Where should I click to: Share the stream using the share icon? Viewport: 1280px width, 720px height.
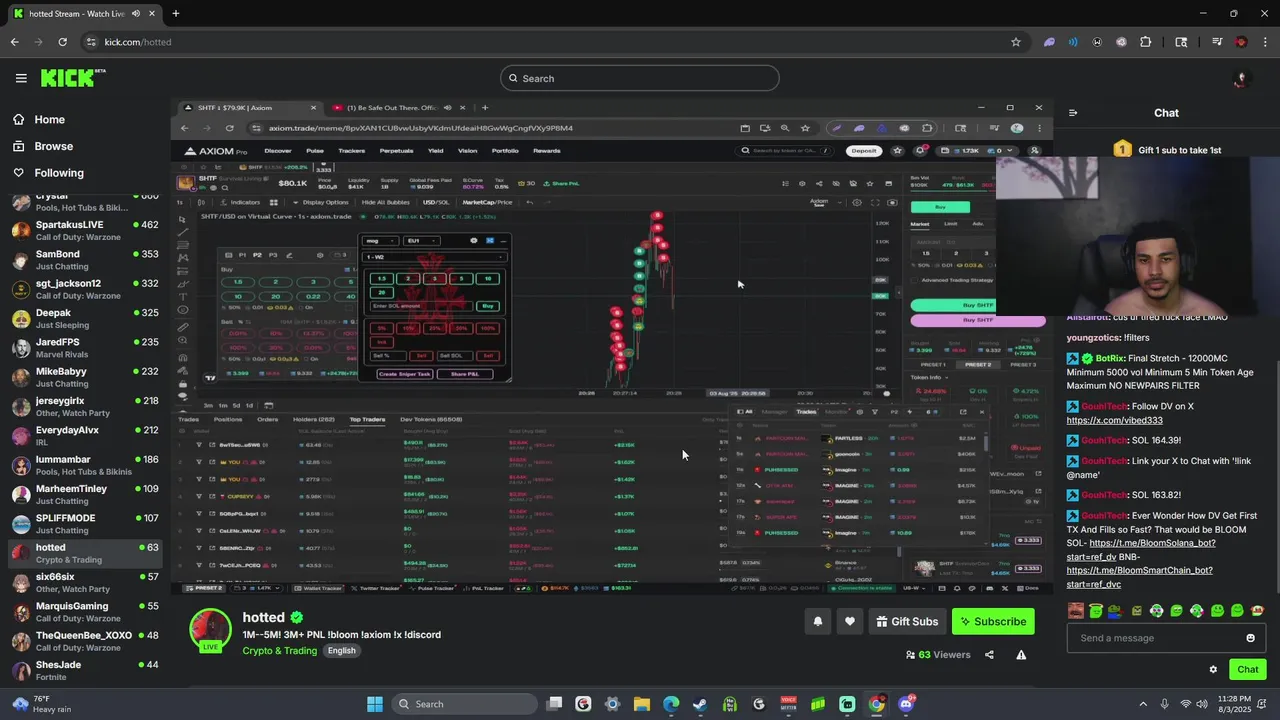coord(989,655)
